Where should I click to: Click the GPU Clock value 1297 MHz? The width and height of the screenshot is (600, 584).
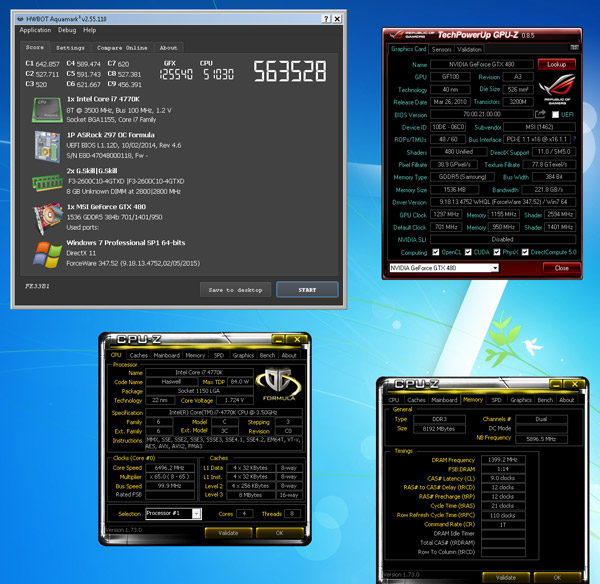(446, 214)
